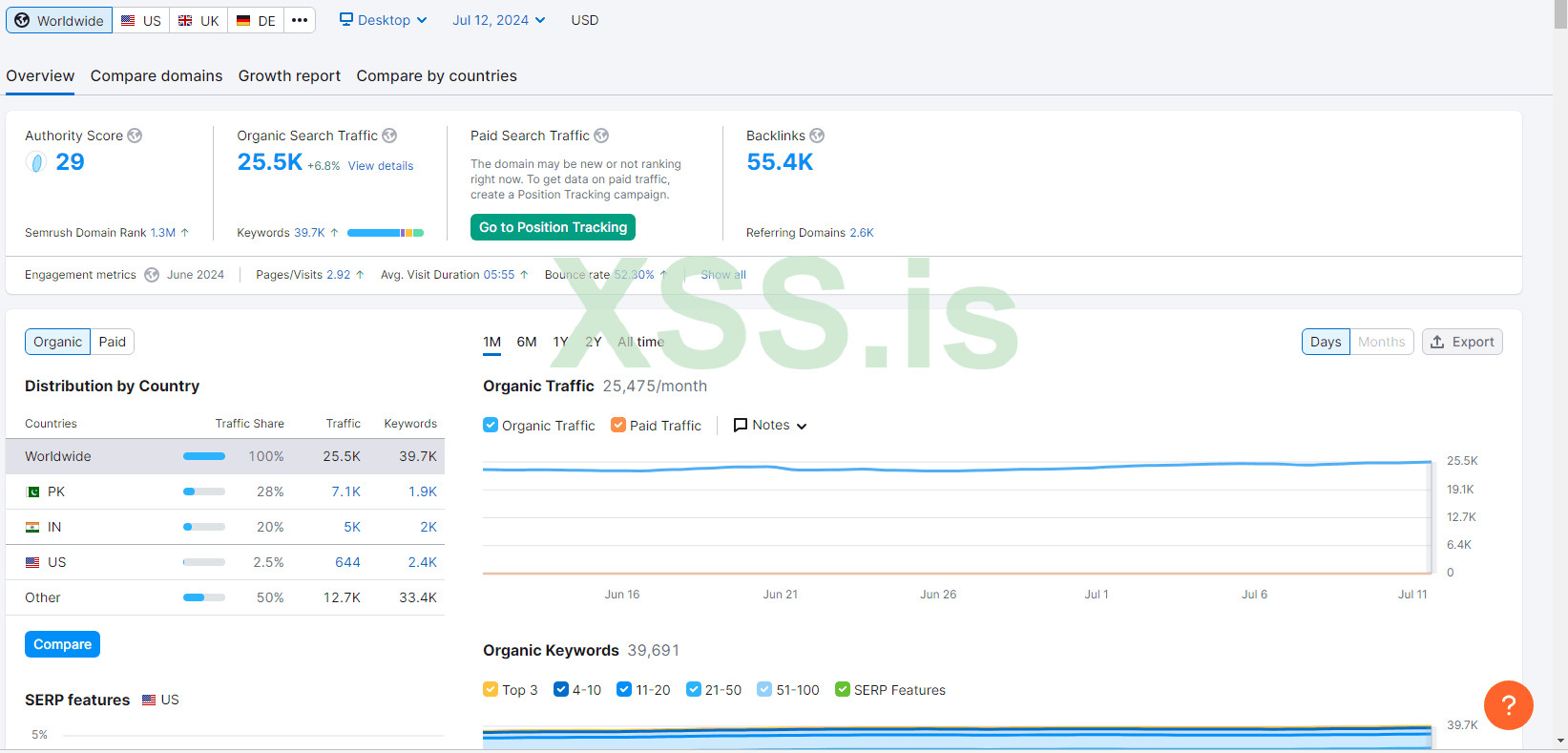Toggle the SERP Features checkbox
The width and height of the screenshot is (1568, 753).
843,689
